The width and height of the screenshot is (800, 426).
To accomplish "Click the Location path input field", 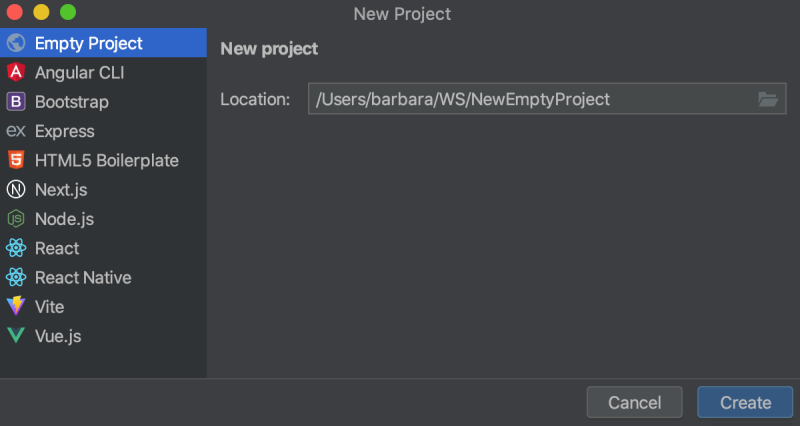I will (x=547, y=99).
